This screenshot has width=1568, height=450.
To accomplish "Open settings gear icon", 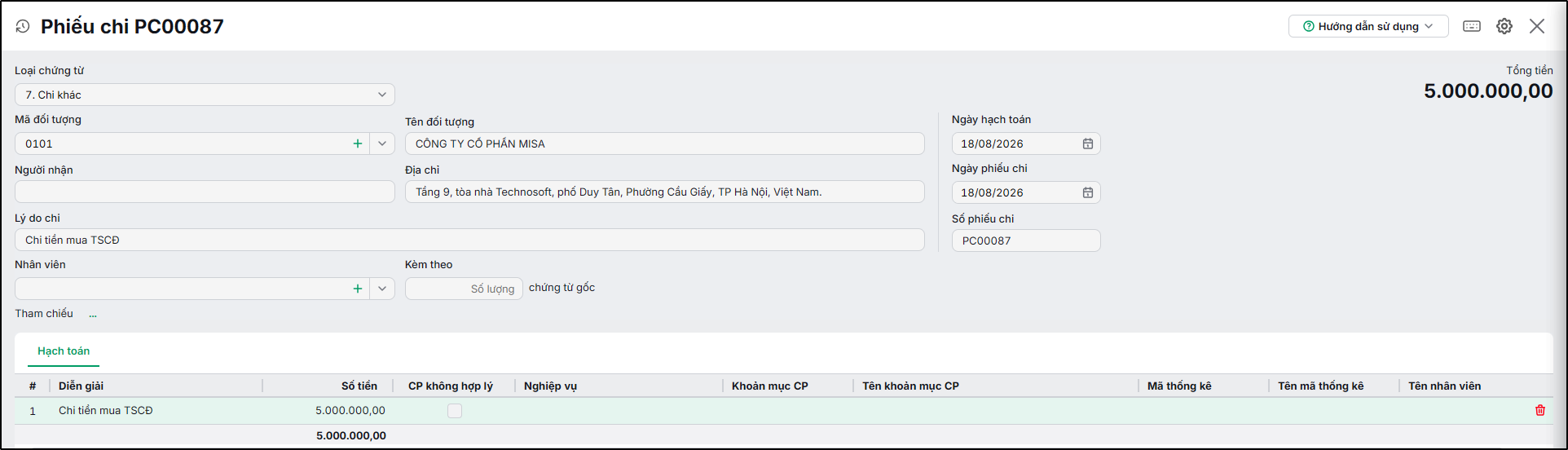I will pos(1504,26).
